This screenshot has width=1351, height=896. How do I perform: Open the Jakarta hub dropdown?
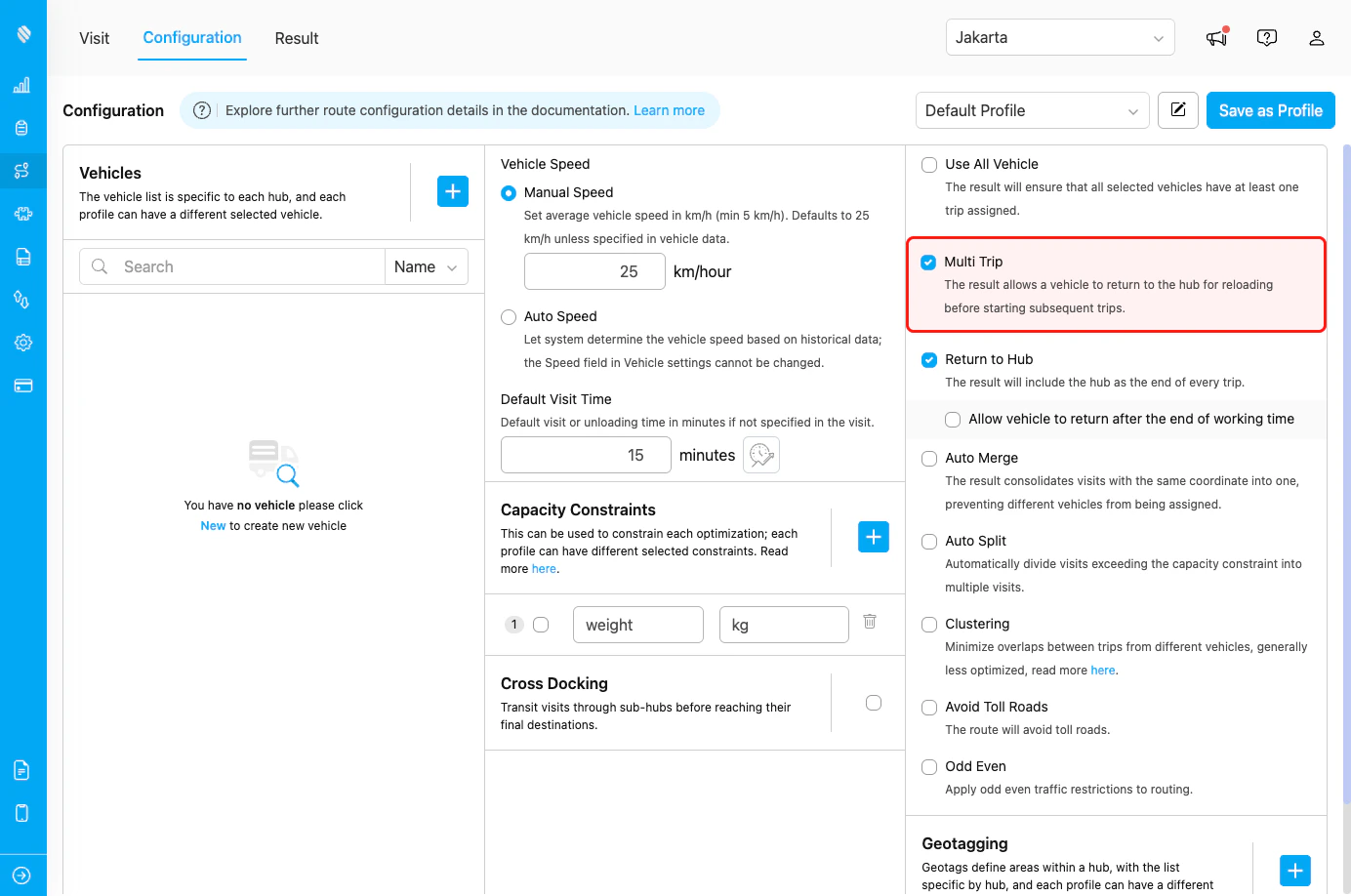click(x=1060, y=37)
